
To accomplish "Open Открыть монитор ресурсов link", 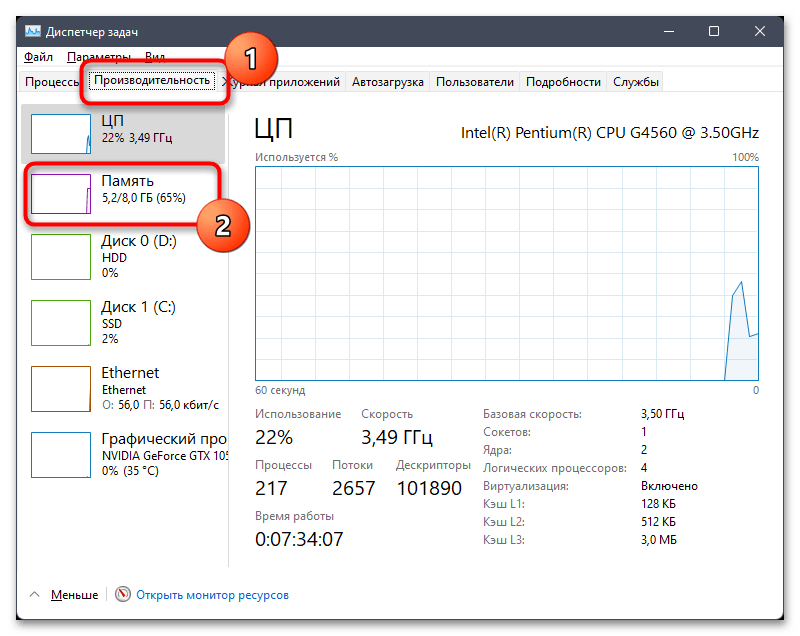I will 212,595.
